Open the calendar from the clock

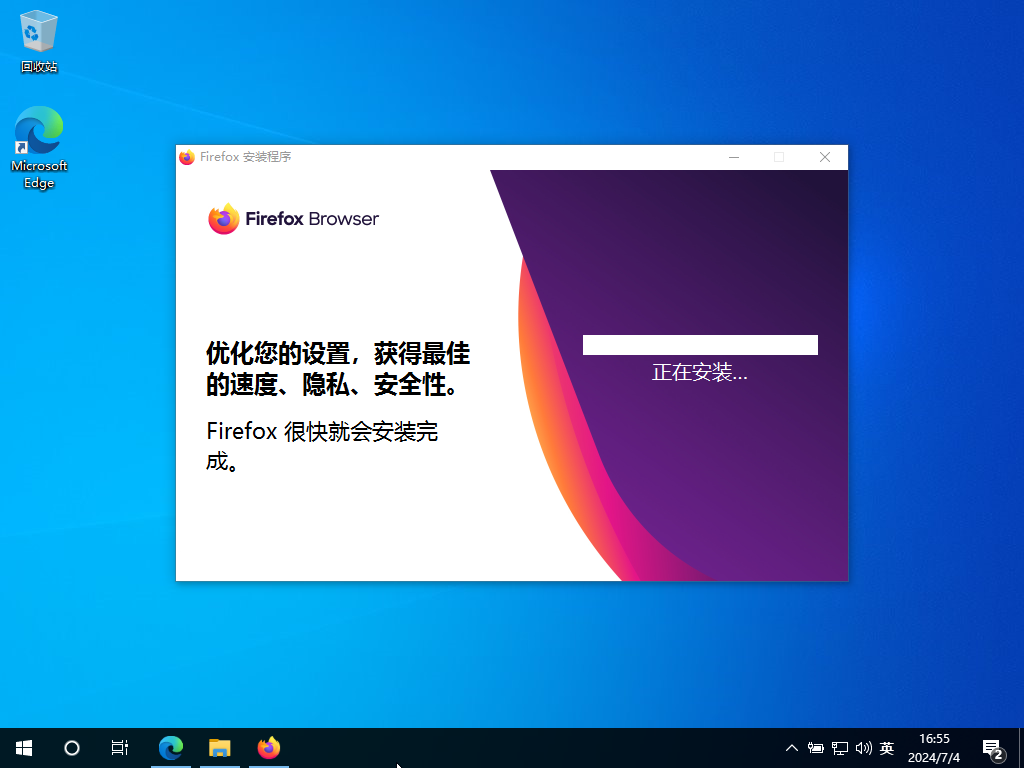click(934, 747)
